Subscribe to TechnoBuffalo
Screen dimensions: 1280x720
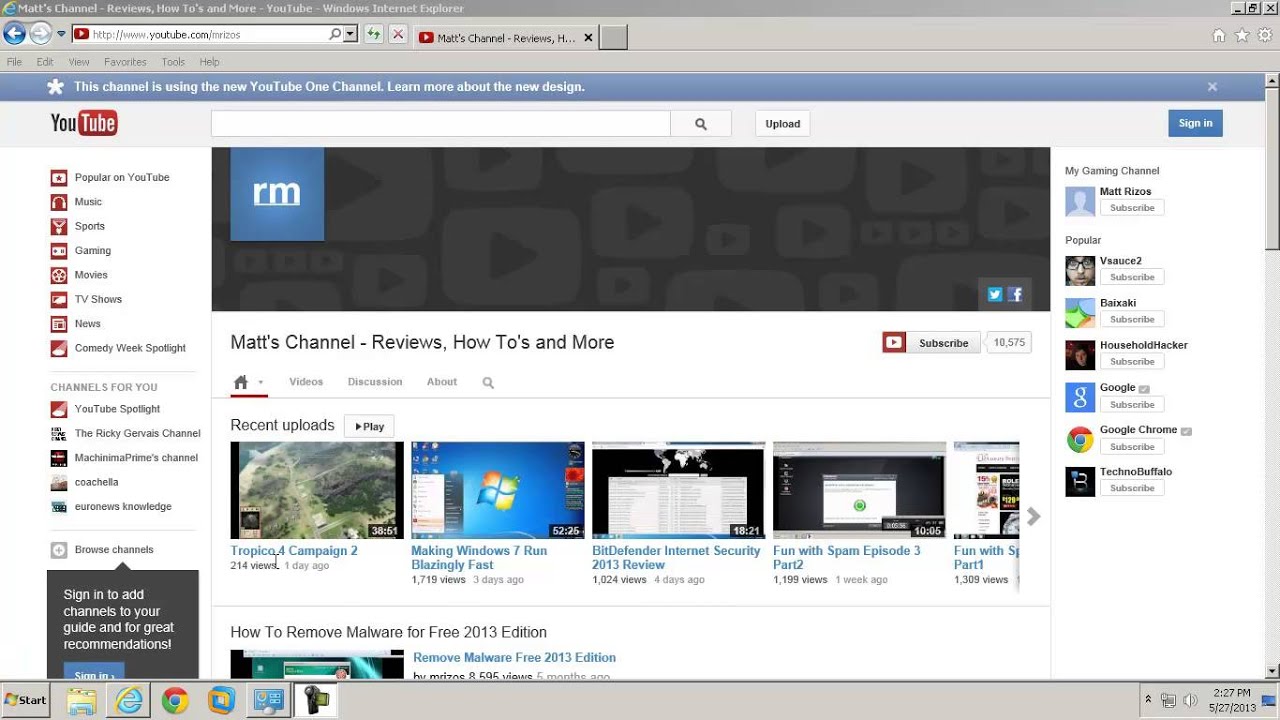pyautogui.click(x=1132, y=488)
